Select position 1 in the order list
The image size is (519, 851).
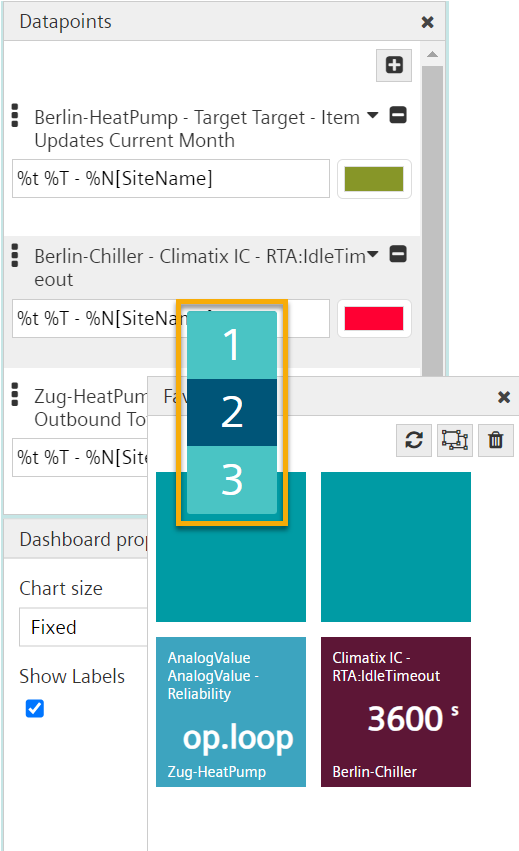[x=232, y=345]
